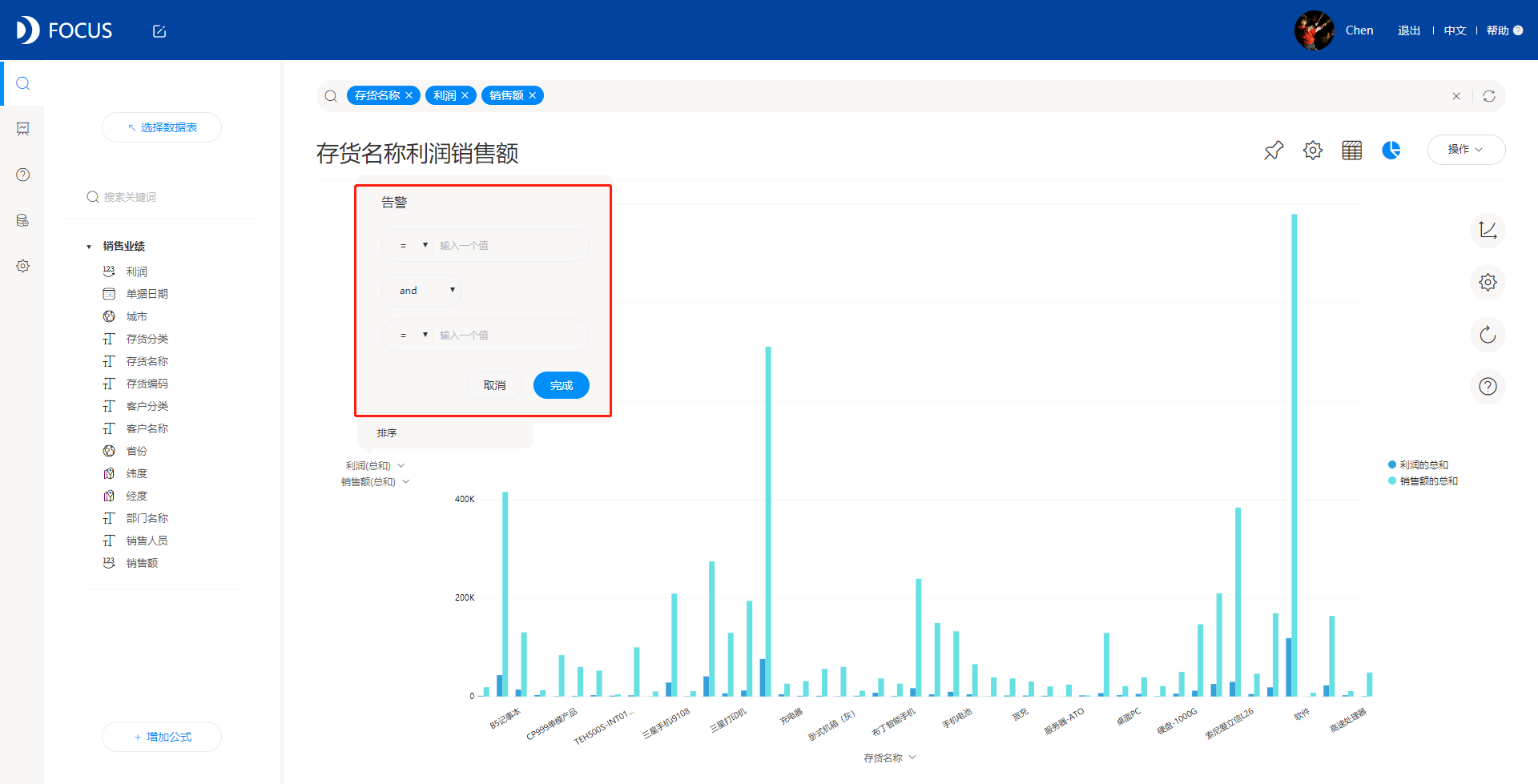The width and height of the screenshot is (1538, 784).
Task: Click the first alert value input field
Action: (x=510, y=245)
